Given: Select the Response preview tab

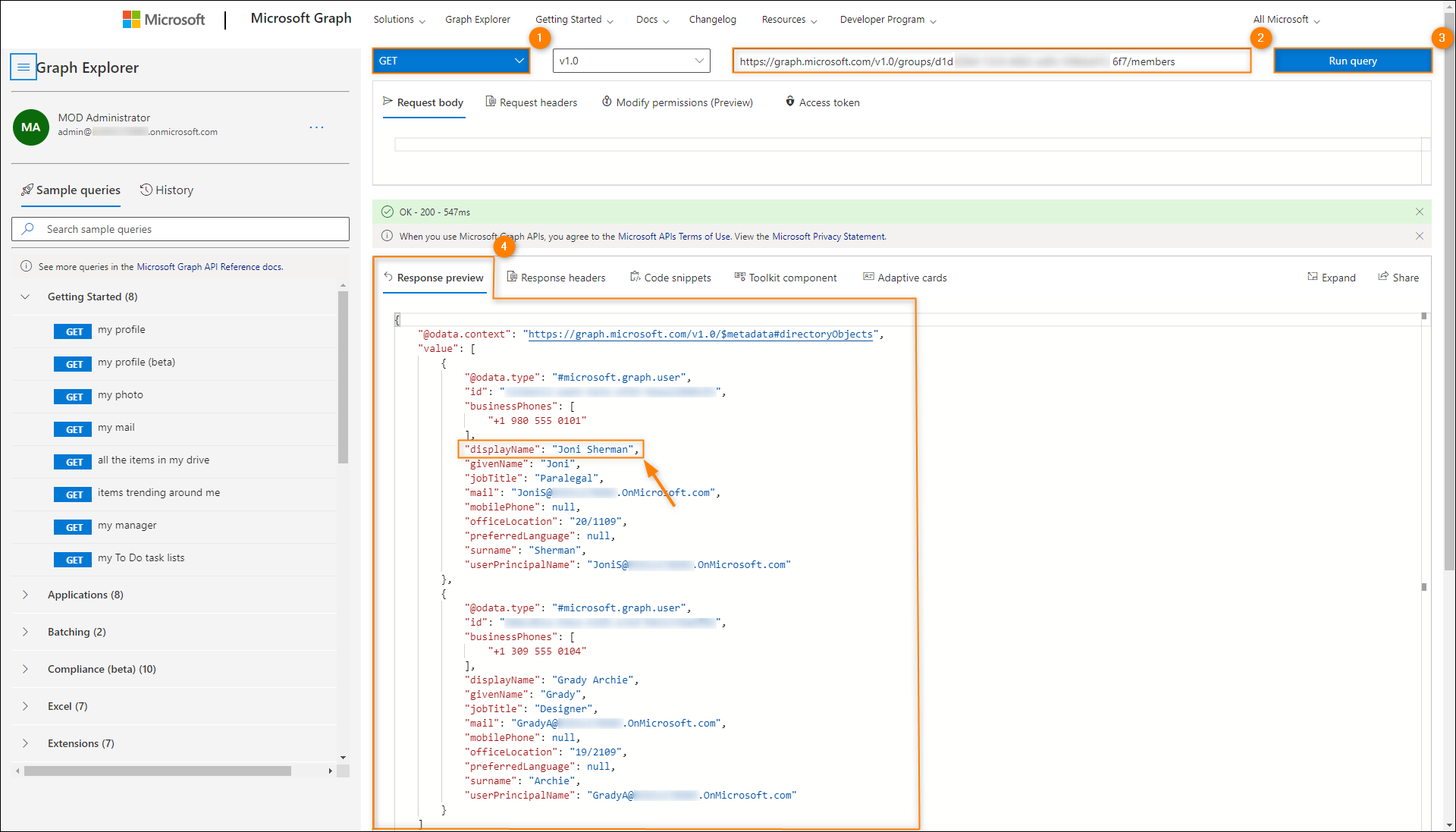Looking at the screenshot, I should pos(434,278).
